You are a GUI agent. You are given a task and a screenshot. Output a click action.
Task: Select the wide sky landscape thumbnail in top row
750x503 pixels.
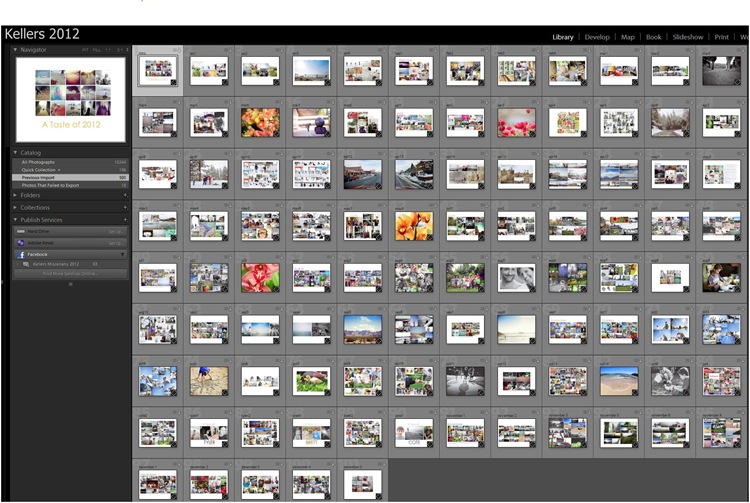click(x=311, y=71)
